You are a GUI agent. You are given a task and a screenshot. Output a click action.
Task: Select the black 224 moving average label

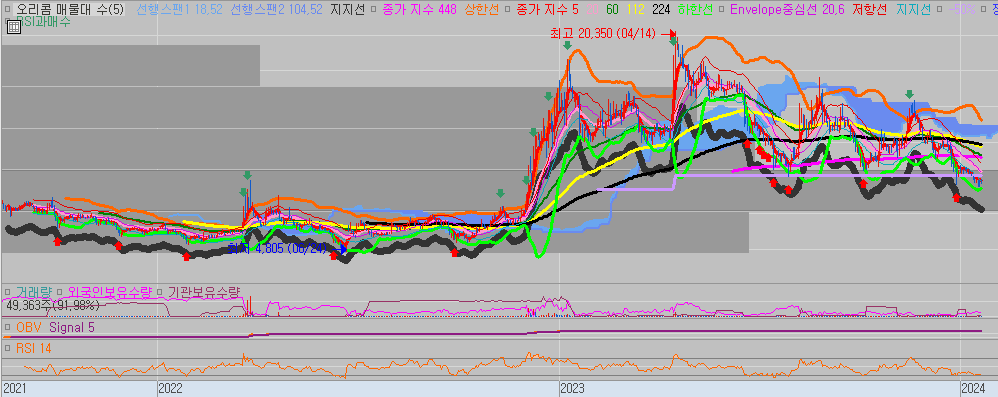661,10
